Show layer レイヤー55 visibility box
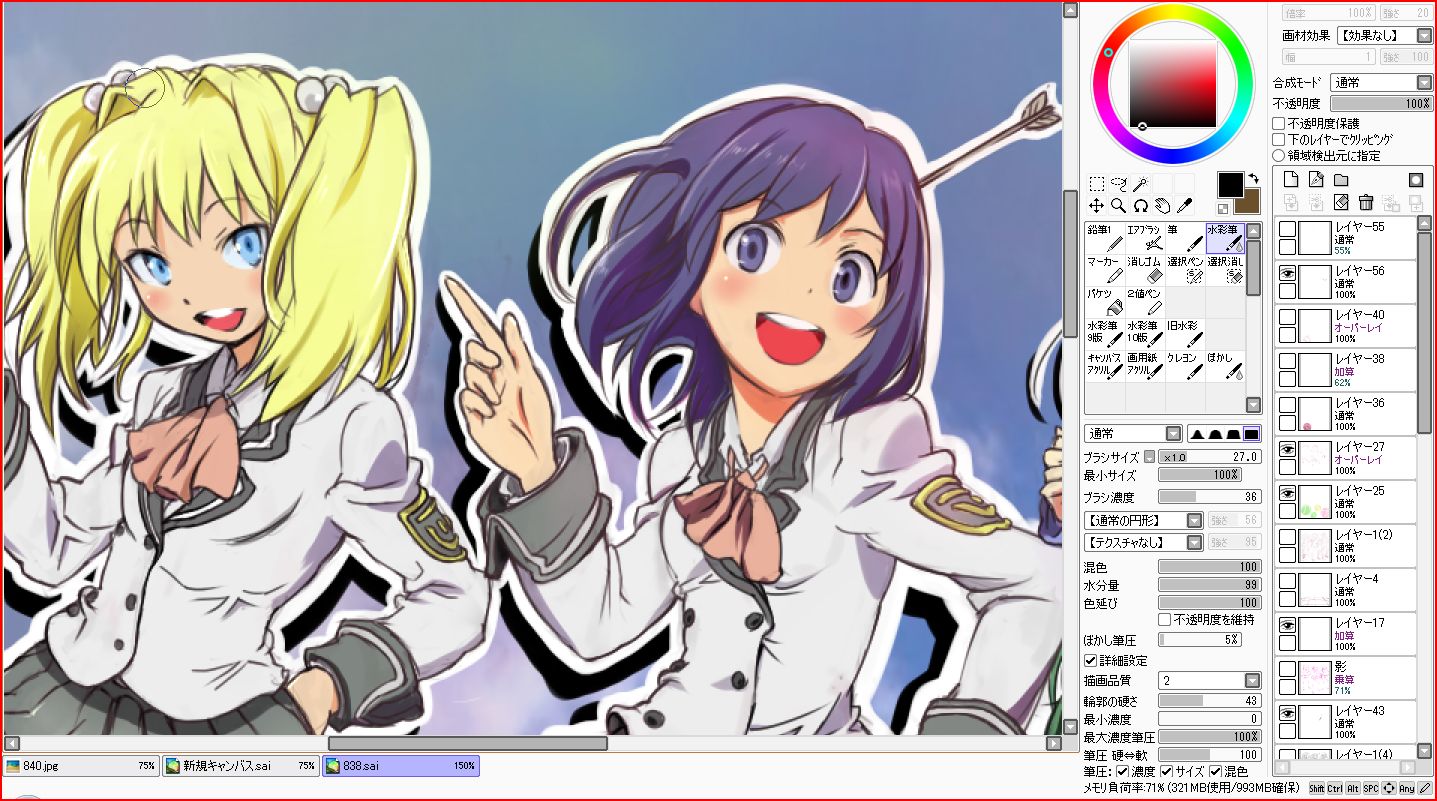This screenshot has height=801, width=1437. [1287, 228]
